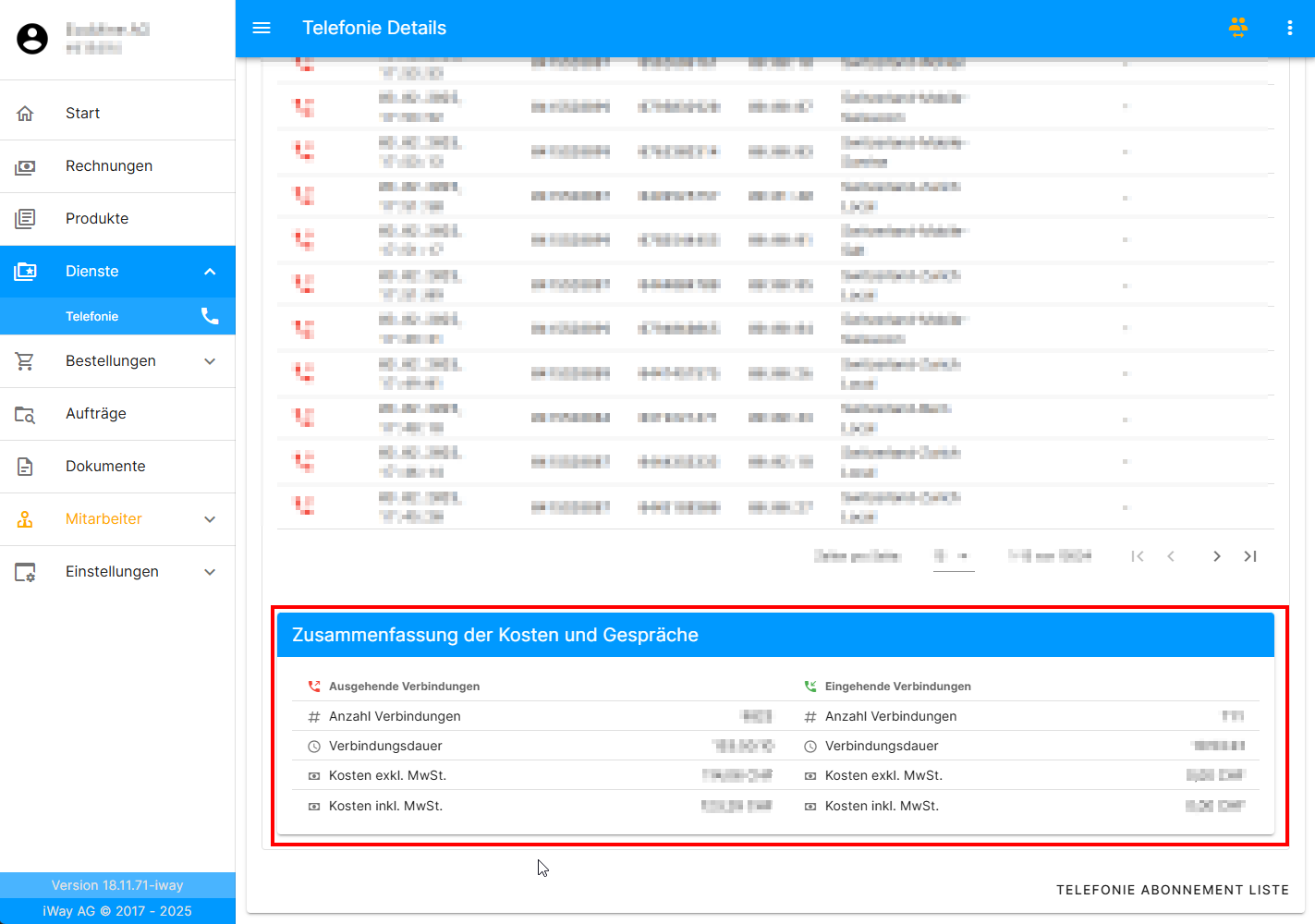Expand the Einstellungen submenu chevron
1315x924 pixels.
point(210,572)
